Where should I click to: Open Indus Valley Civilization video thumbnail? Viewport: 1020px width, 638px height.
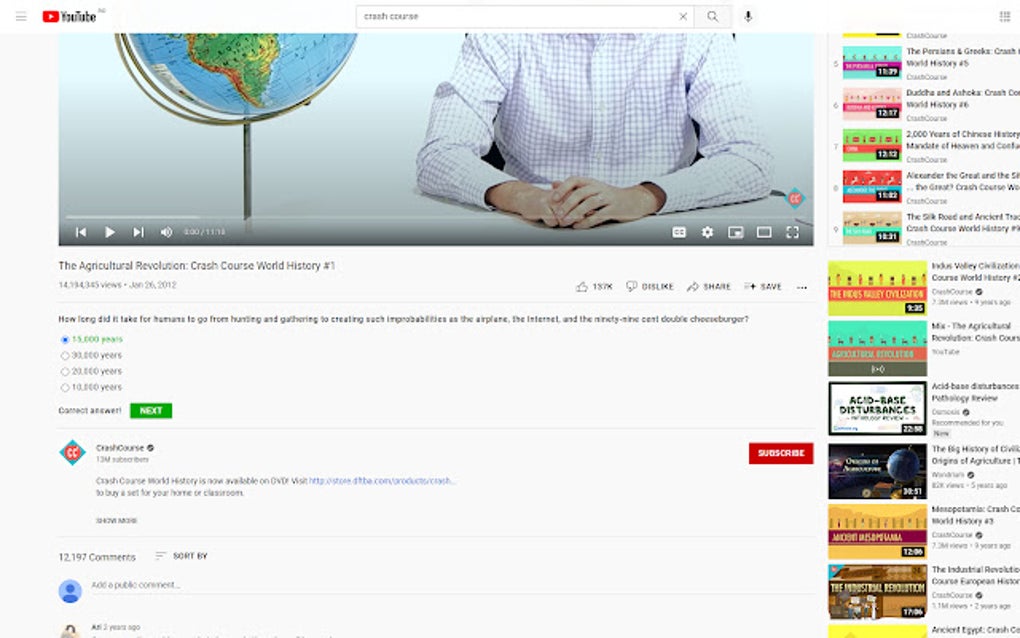[x=877, y=288]
